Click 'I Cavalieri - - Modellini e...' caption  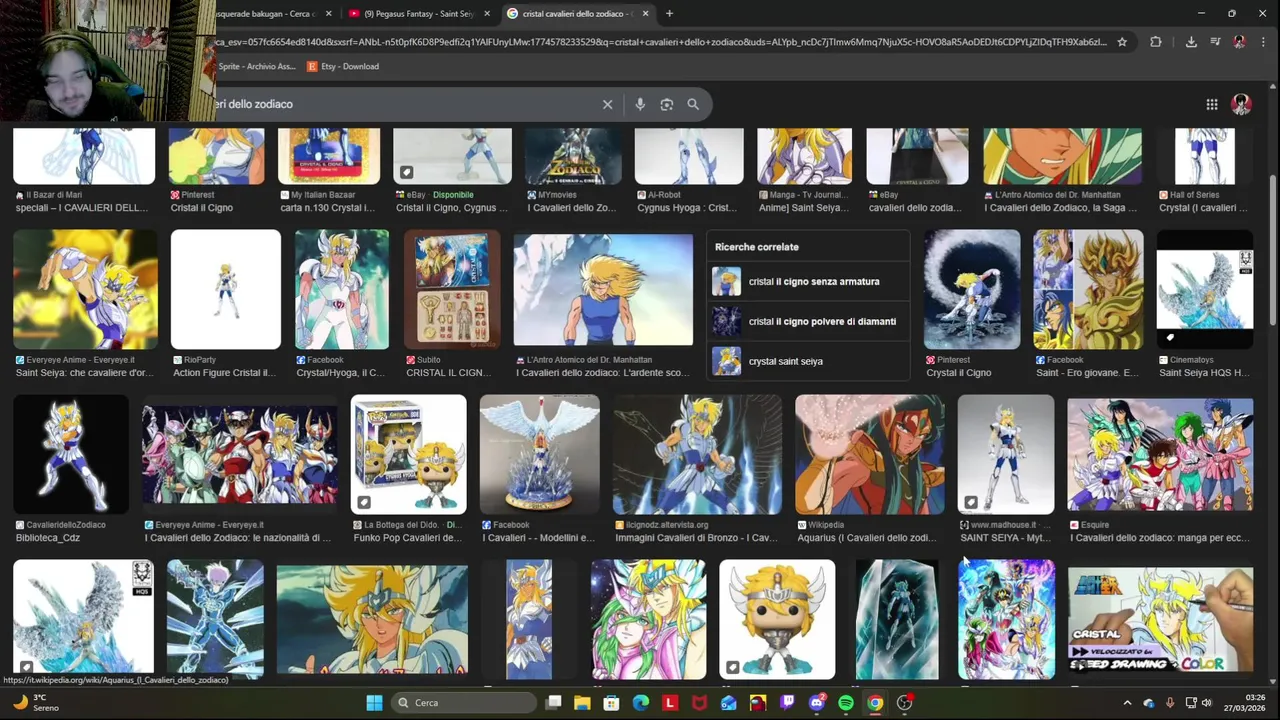pyautogui.click(x=538, y=538)
